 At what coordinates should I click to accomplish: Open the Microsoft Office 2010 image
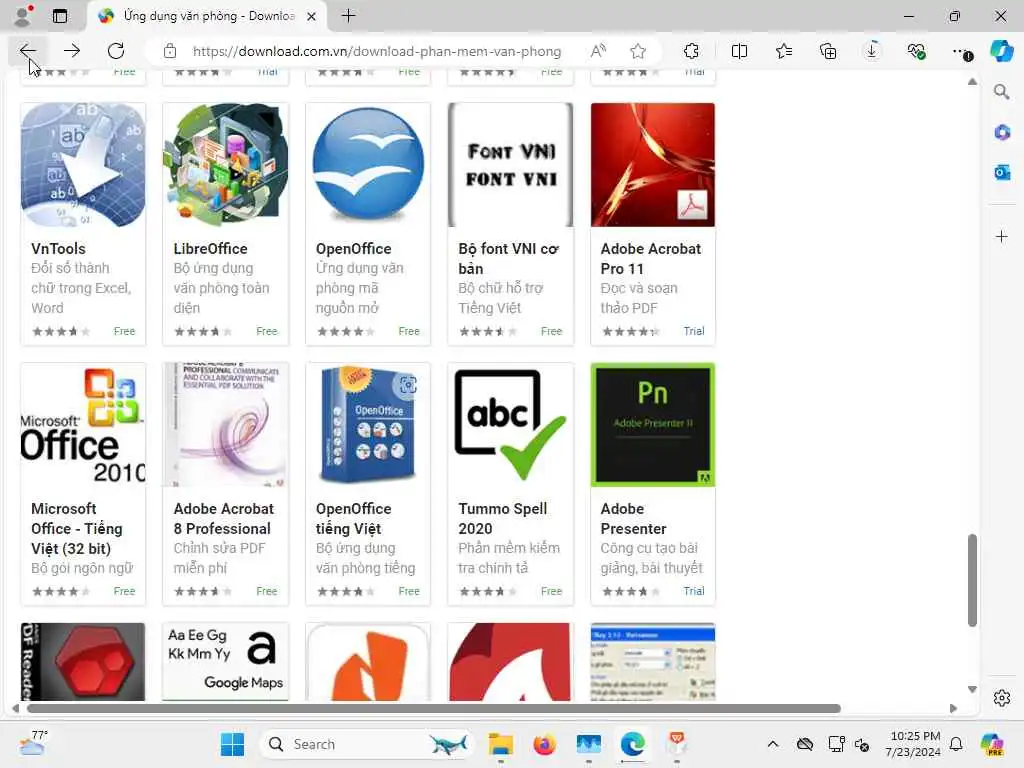(83, 424)
